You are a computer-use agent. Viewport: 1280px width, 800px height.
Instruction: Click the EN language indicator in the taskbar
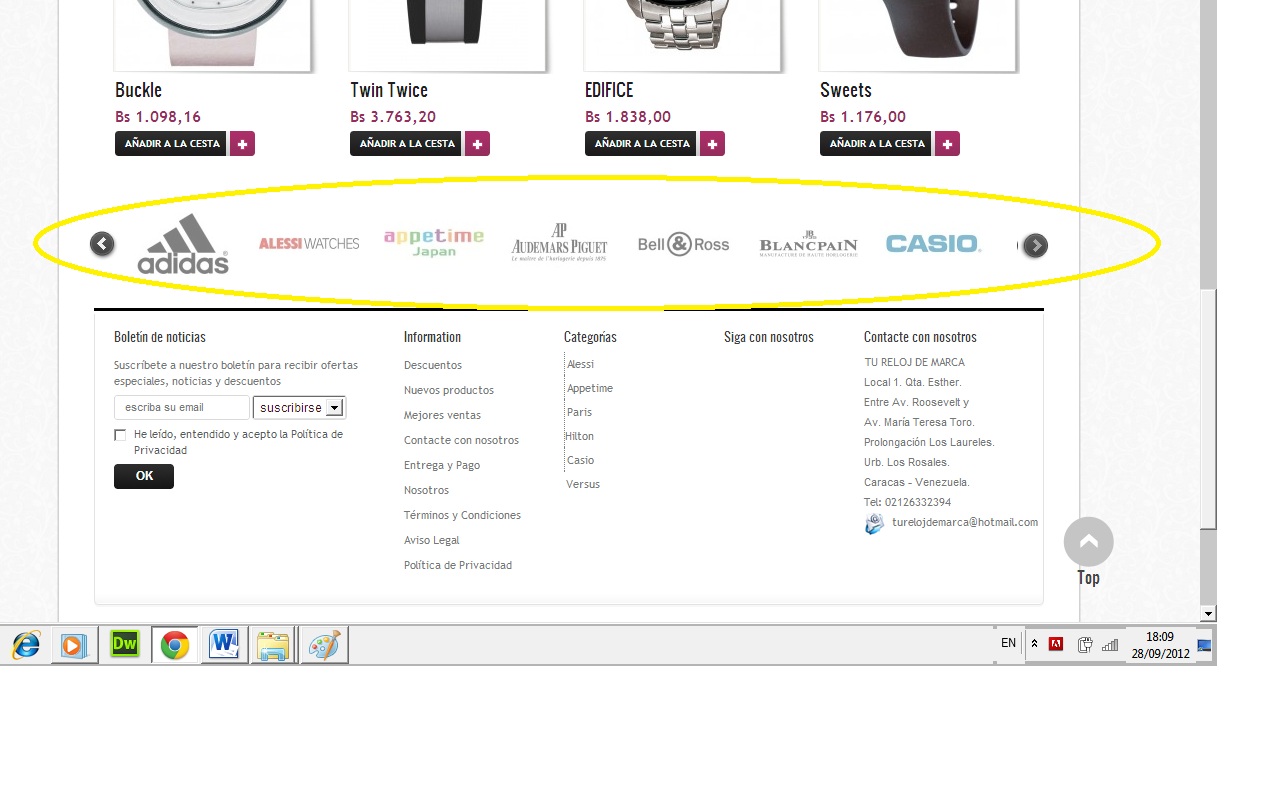pos(1008,643)
